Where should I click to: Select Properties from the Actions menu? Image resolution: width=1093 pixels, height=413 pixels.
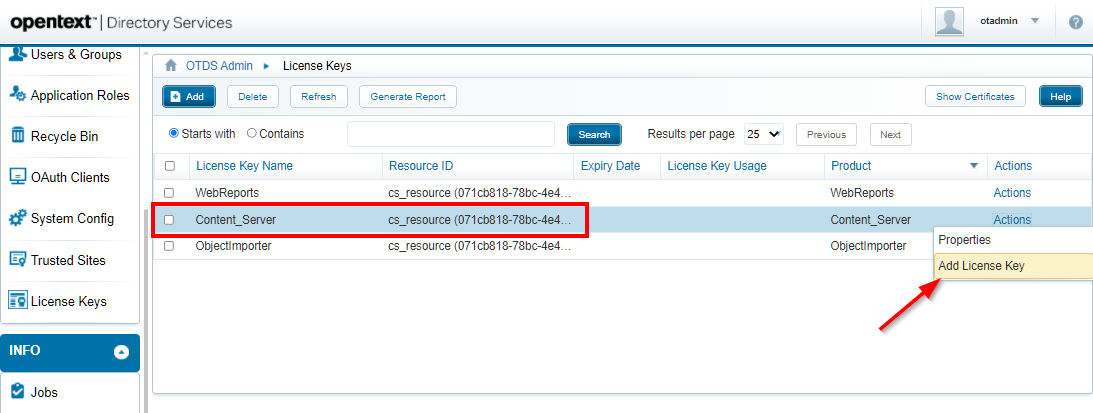964,240
